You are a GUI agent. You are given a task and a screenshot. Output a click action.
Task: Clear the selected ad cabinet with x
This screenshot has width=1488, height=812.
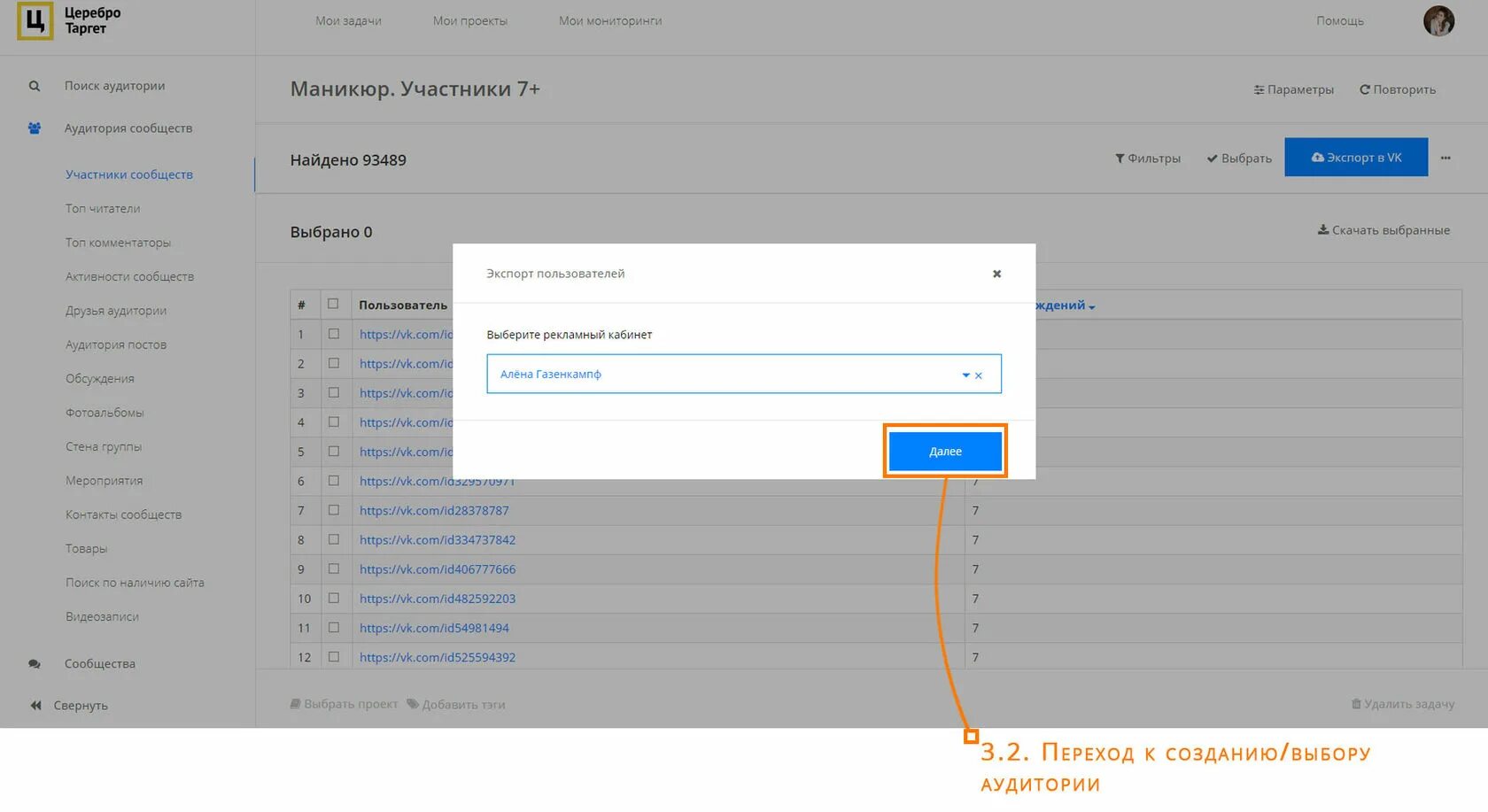pyautogui.click(x=979, y=375)
